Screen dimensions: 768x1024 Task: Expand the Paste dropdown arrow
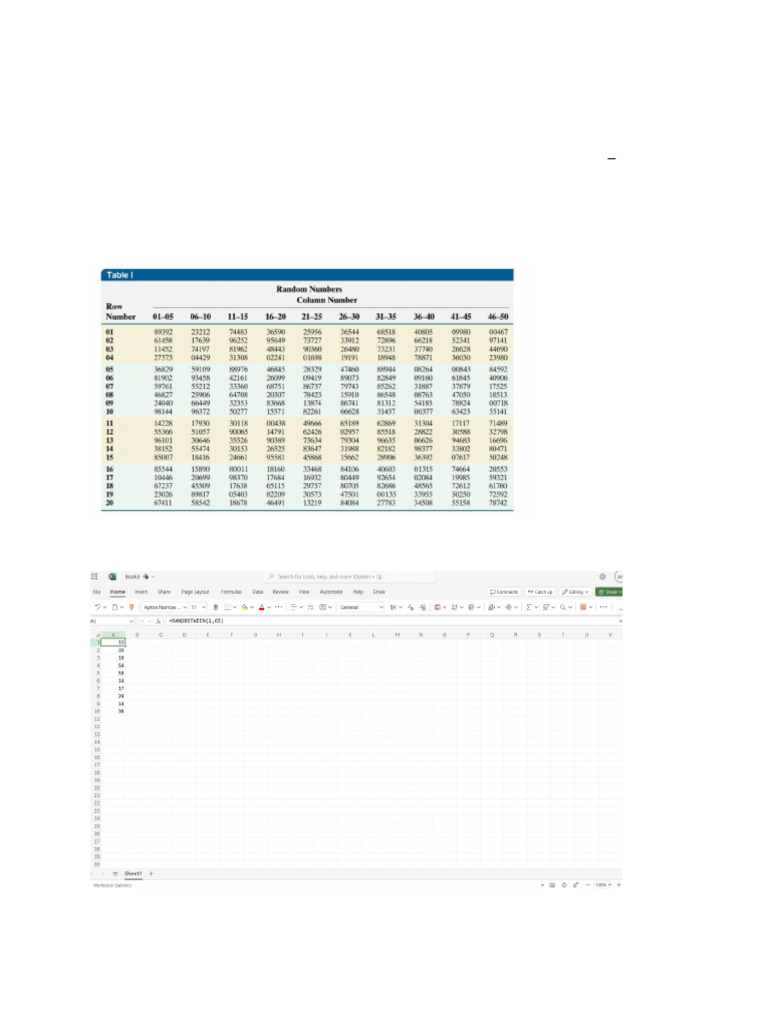121,607
